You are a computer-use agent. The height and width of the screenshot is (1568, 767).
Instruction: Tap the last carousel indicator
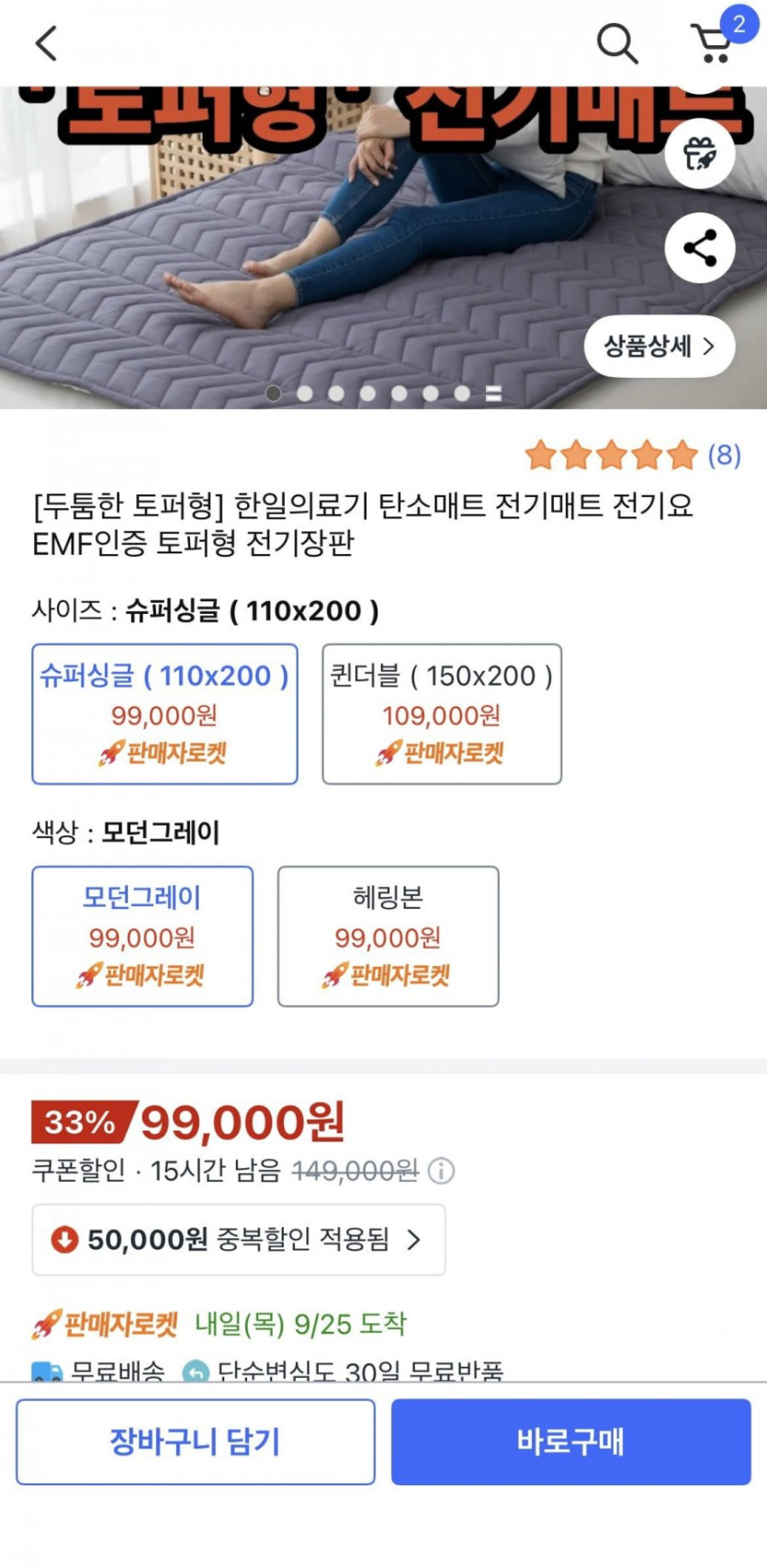(493, 393)
